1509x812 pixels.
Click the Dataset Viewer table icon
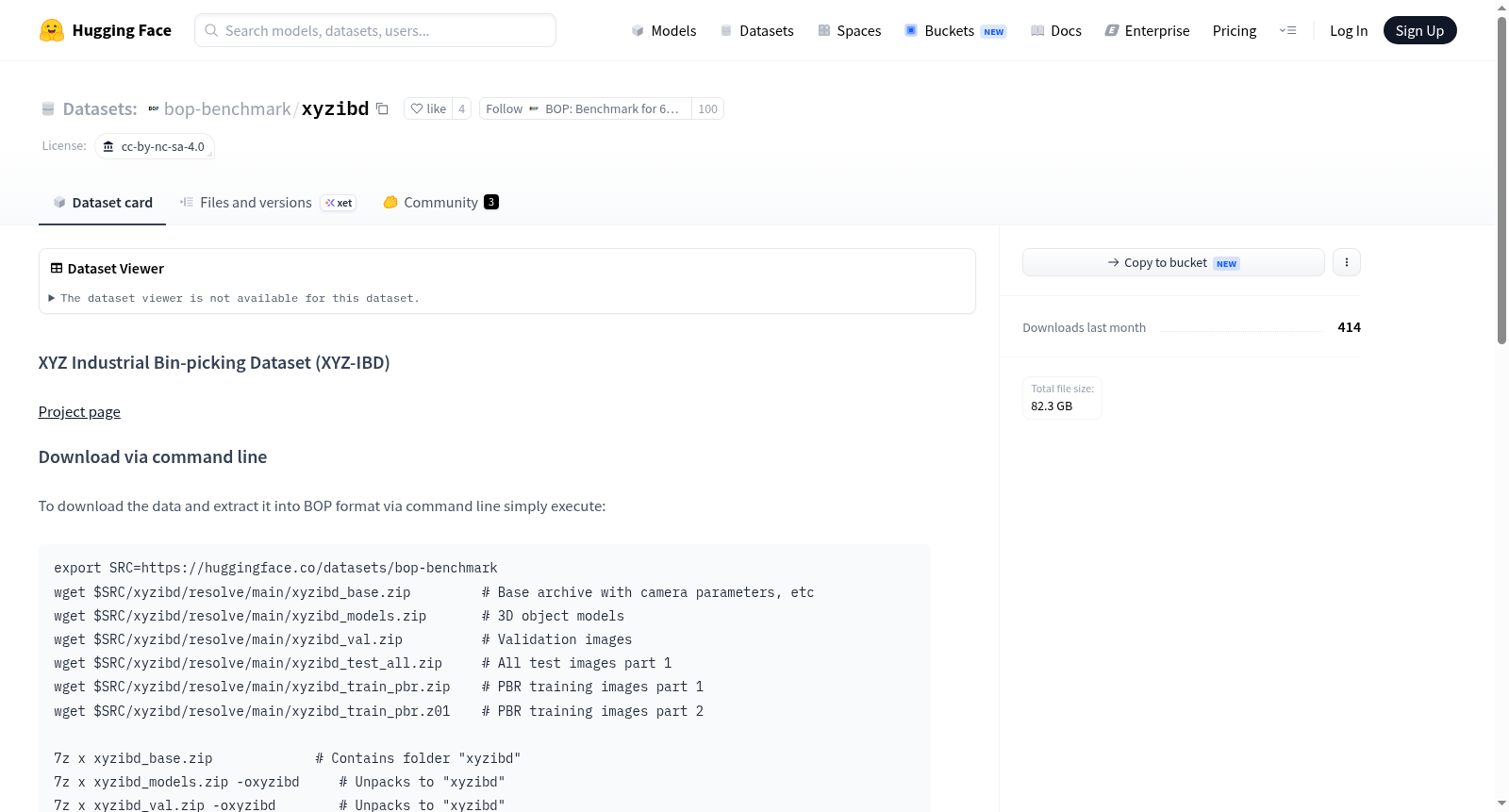tap(57, 269)
